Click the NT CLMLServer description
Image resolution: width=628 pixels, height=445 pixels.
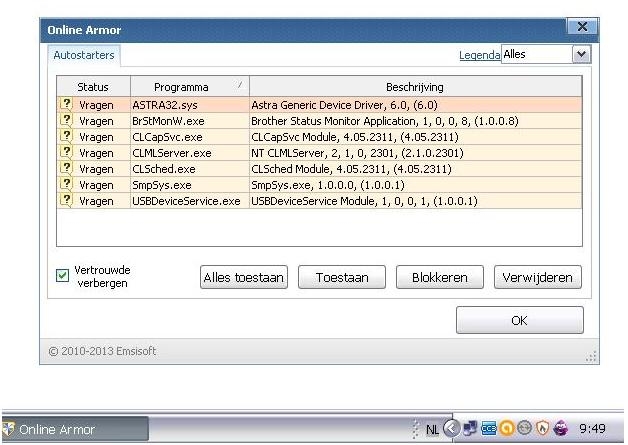[357, 153]
